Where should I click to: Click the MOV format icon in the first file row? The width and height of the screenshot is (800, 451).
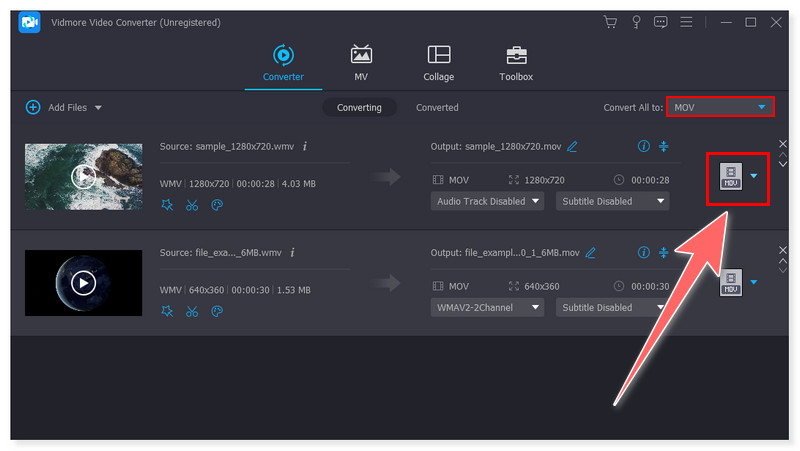pos(731,177)
